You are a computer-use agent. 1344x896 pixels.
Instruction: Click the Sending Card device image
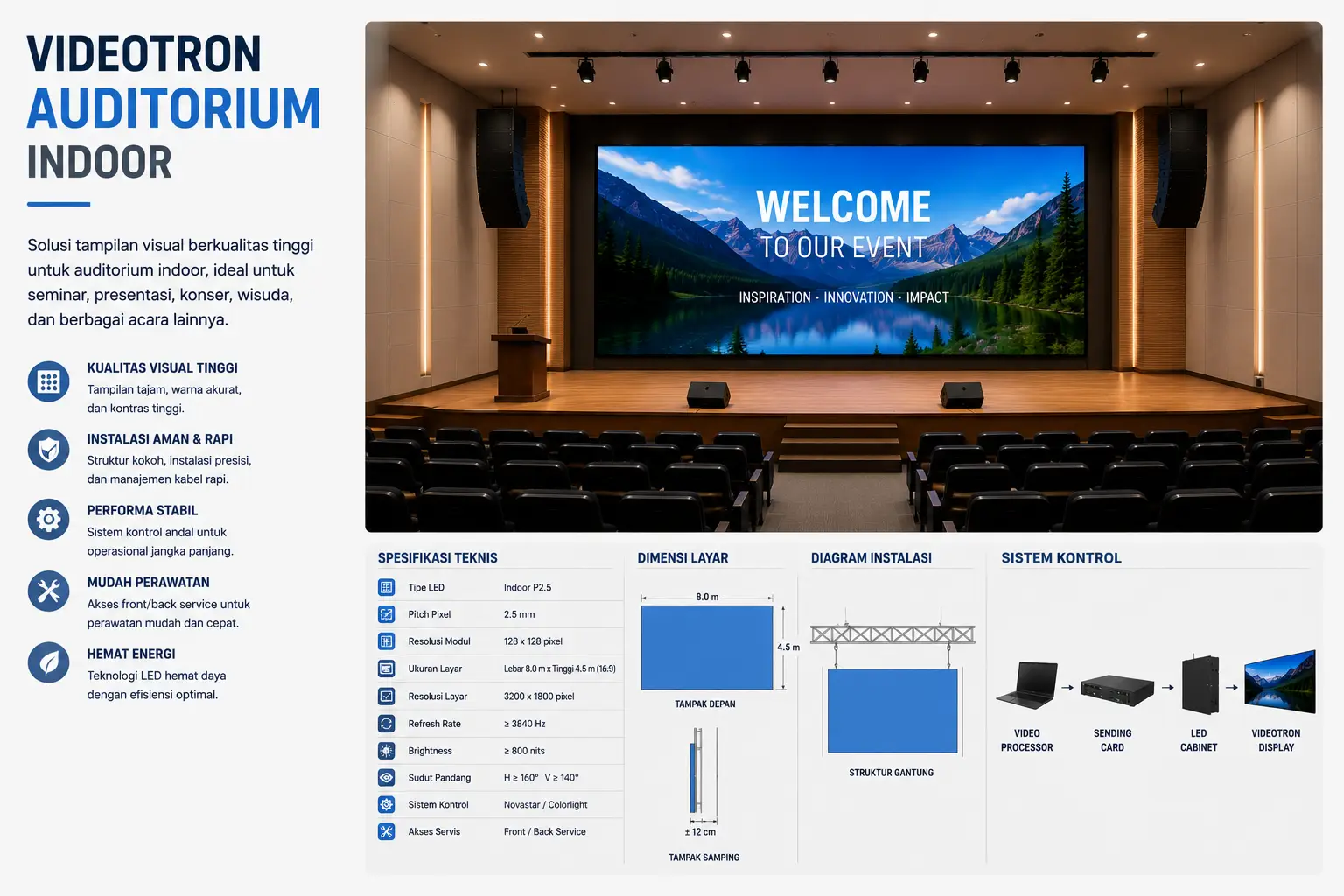tap(1117, 690)
